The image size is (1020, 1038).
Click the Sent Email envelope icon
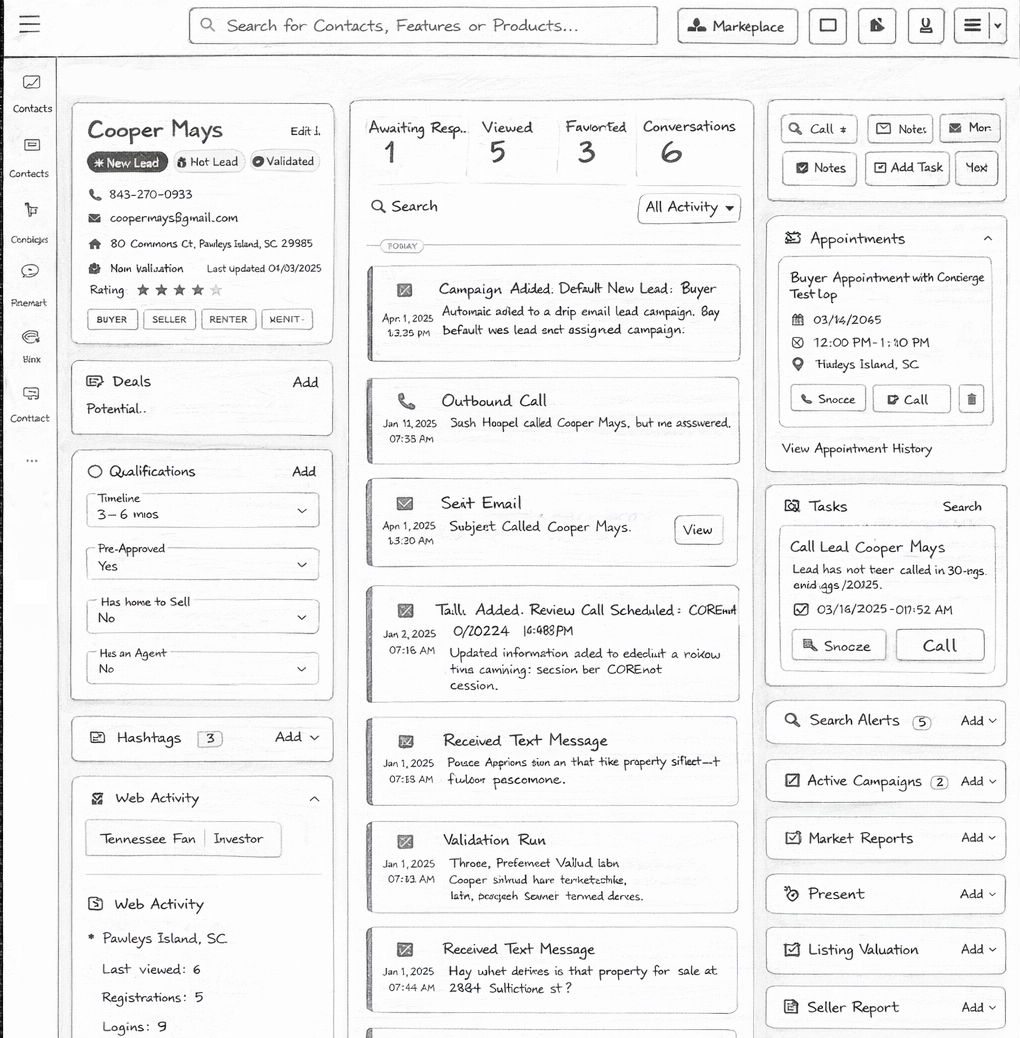pos(404,504)
